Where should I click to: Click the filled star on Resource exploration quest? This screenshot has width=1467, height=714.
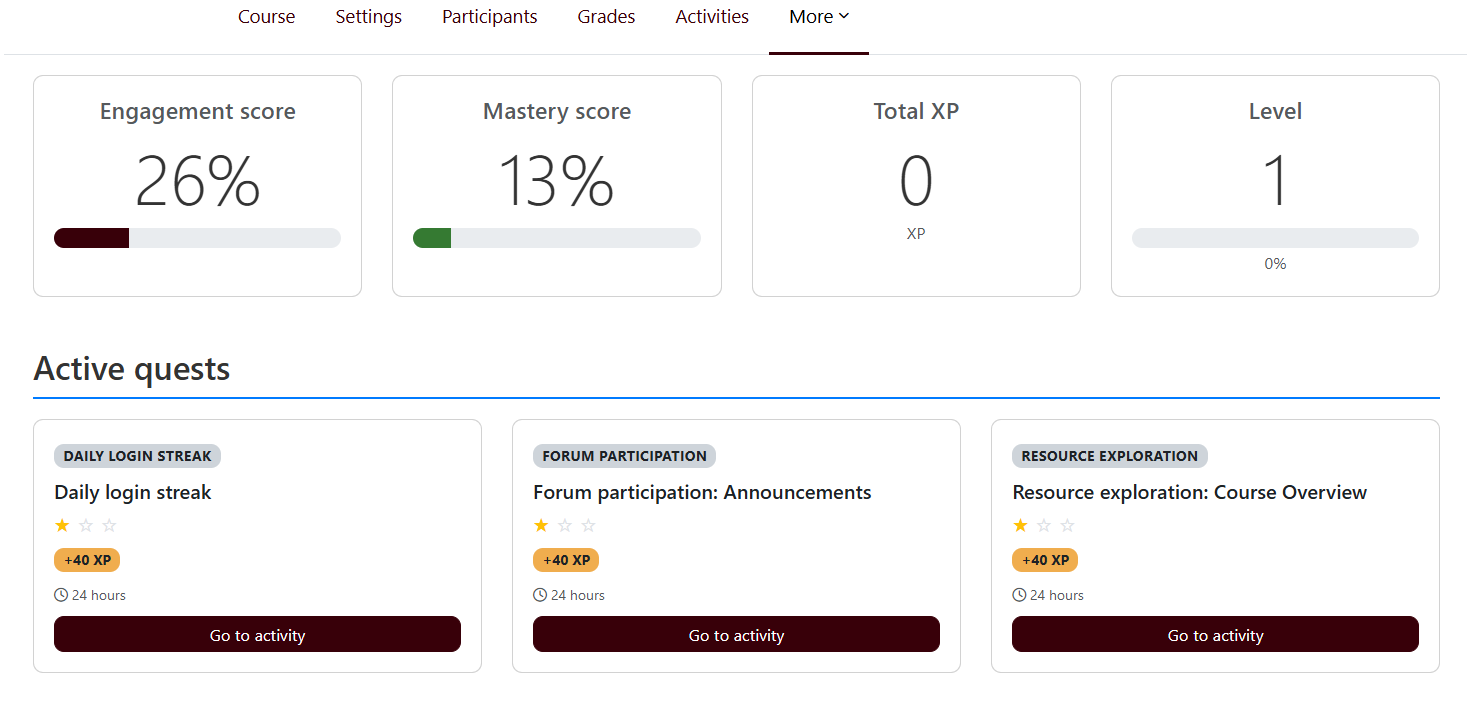click(1020, 524)
